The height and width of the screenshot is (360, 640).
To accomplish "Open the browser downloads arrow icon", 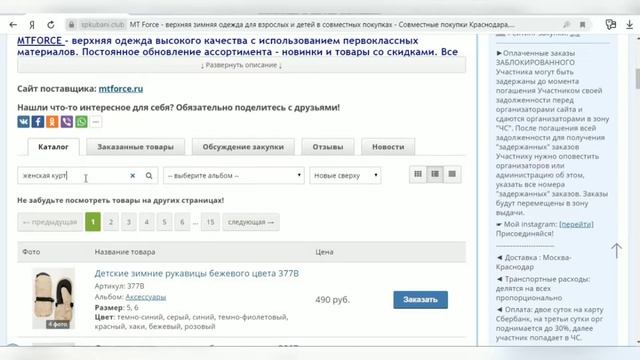I will [x=629, y=25].
